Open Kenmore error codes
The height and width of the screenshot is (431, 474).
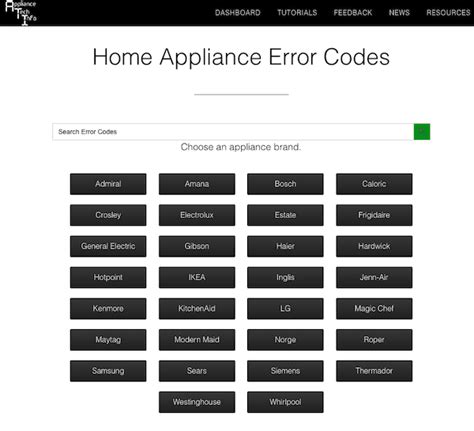click(x=108, y=309)
